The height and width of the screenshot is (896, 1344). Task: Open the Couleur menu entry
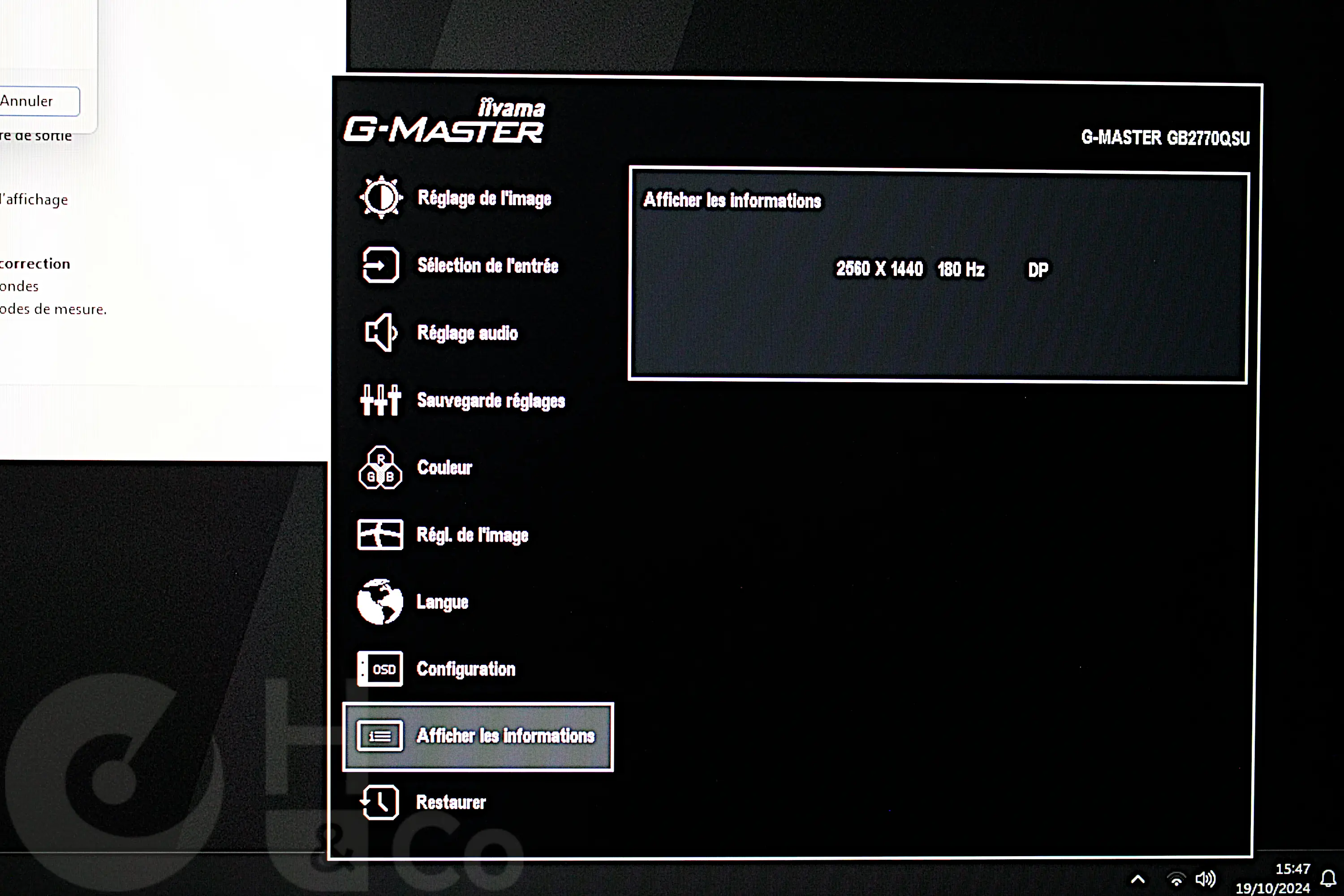pyautogui.click(x=444, y=467)
